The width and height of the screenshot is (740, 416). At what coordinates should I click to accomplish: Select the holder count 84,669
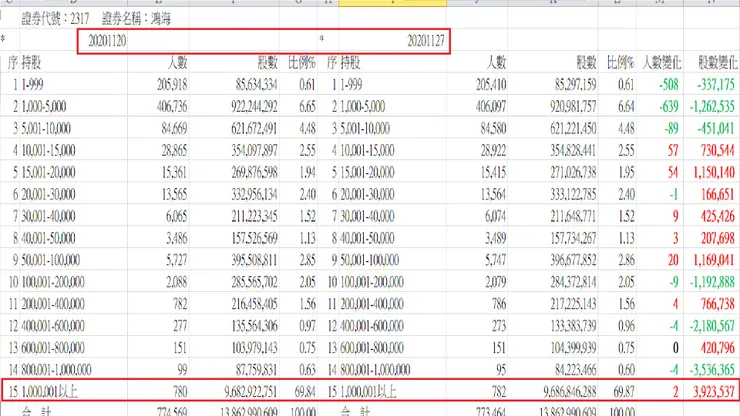point(175,128)
